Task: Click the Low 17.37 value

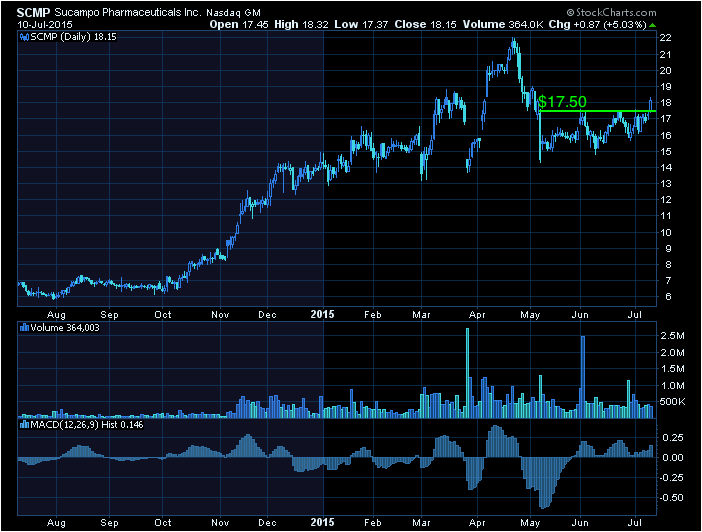Action: pos(361,25)
